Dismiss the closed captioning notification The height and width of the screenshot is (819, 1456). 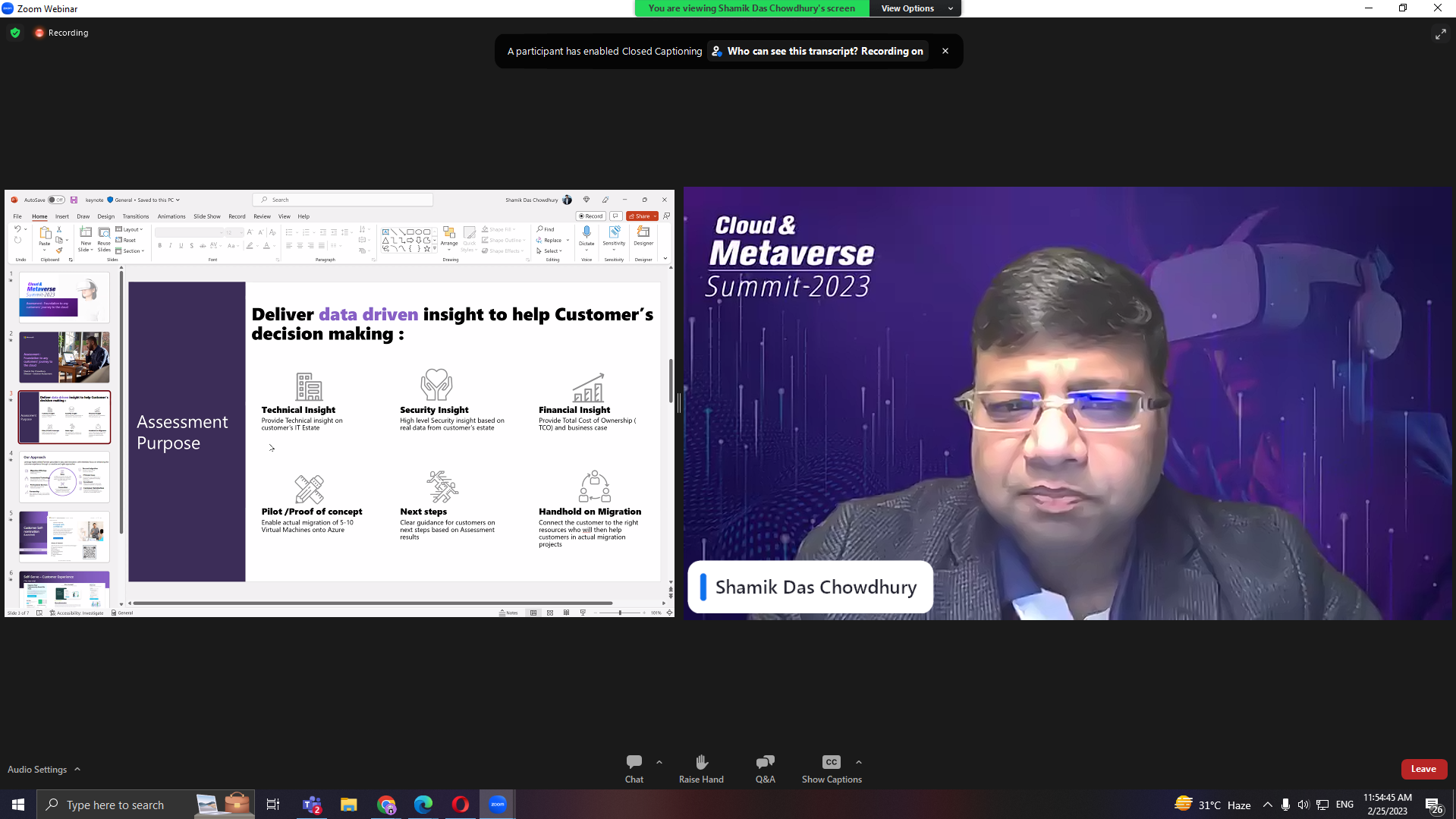click(x=945, y=51)
